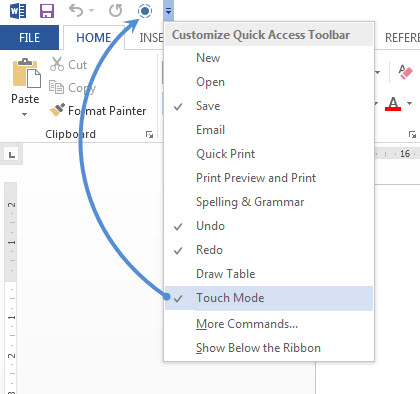Click the Clear Formatting eraser icon
Viewport: 420px width, 394px height.
[x=405, y=72]
